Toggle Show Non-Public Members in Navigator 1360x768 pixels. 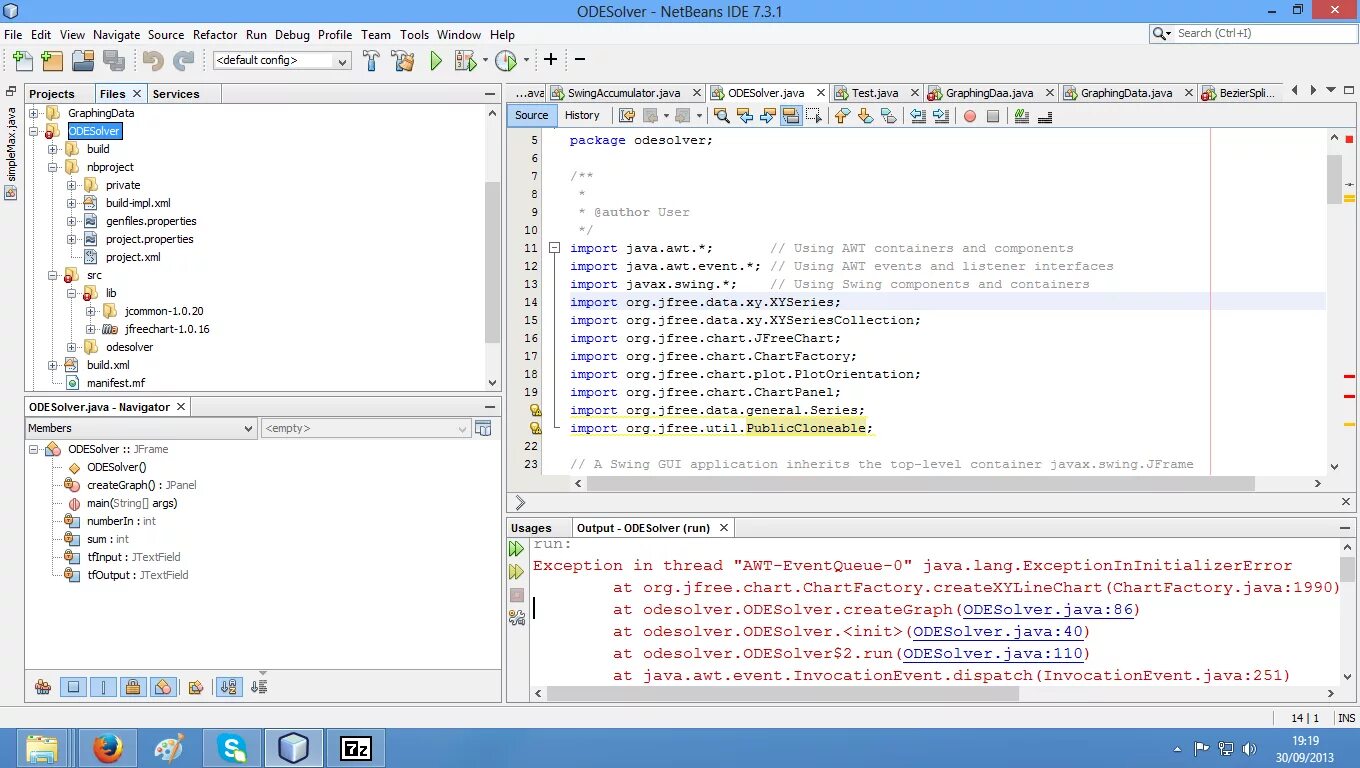tap(133, 687)
